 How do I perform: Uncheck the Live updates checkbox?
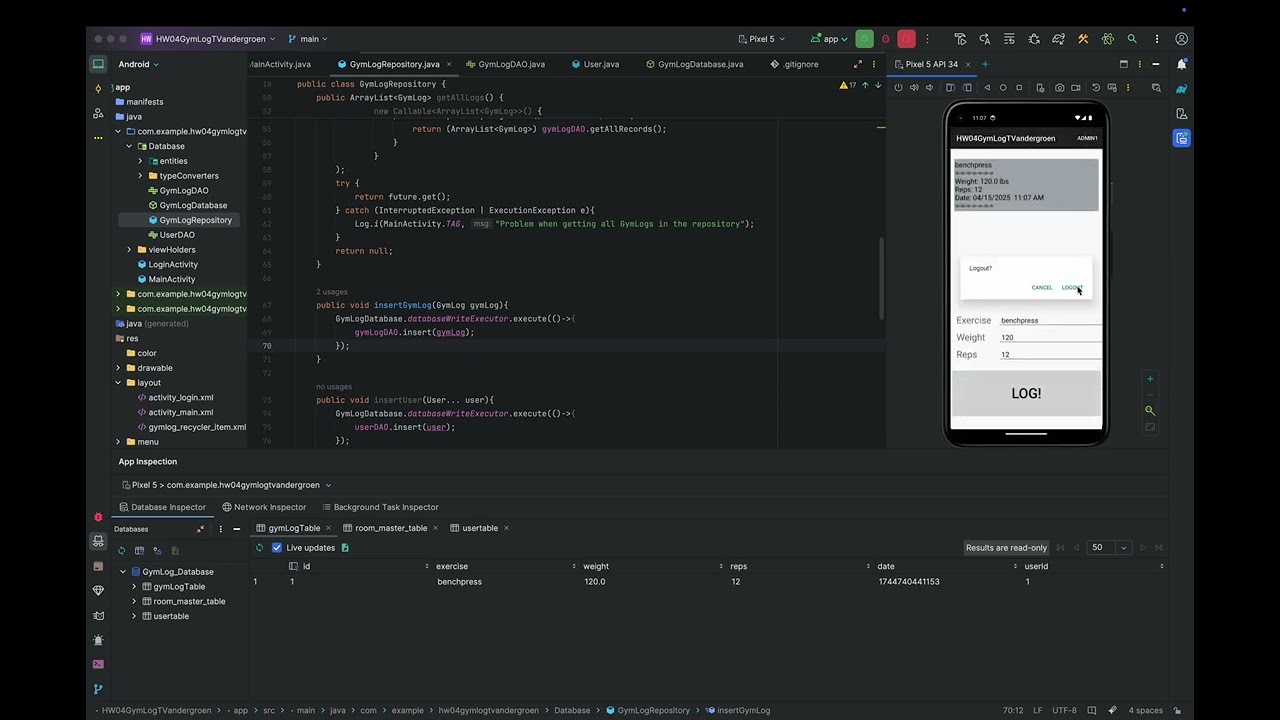pos(277,548)
